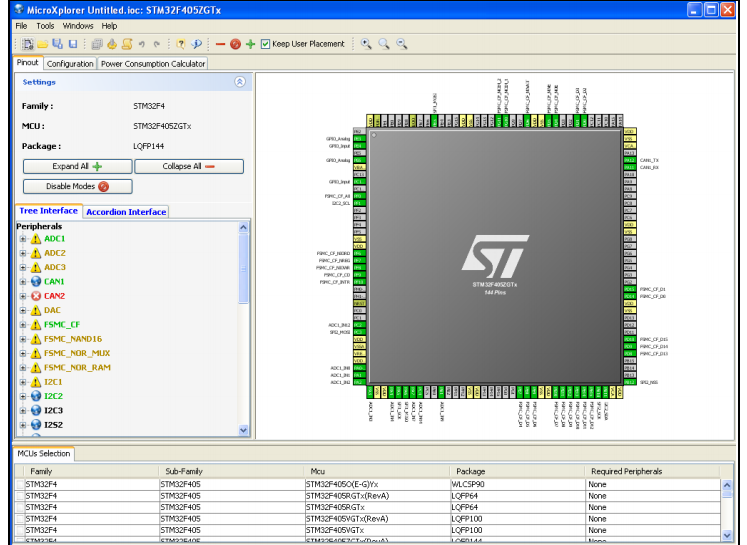Click the red minus collapse toolbar icon
The height and width of the screenshot is (545, 747).
pos(220,44)
